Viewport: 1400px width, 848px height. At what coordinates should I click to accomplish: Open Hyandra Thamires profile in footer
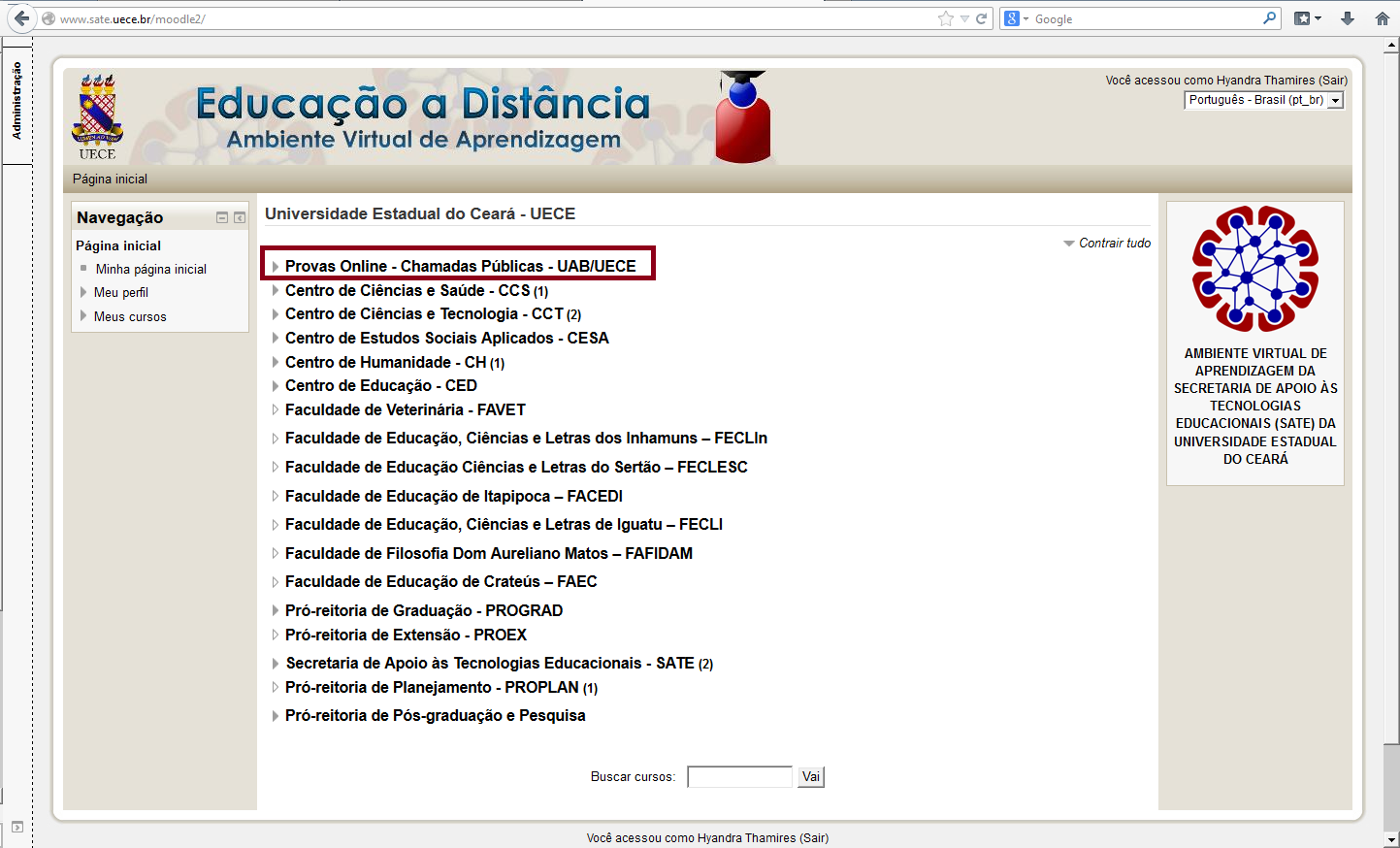click(x=746, y=837)
